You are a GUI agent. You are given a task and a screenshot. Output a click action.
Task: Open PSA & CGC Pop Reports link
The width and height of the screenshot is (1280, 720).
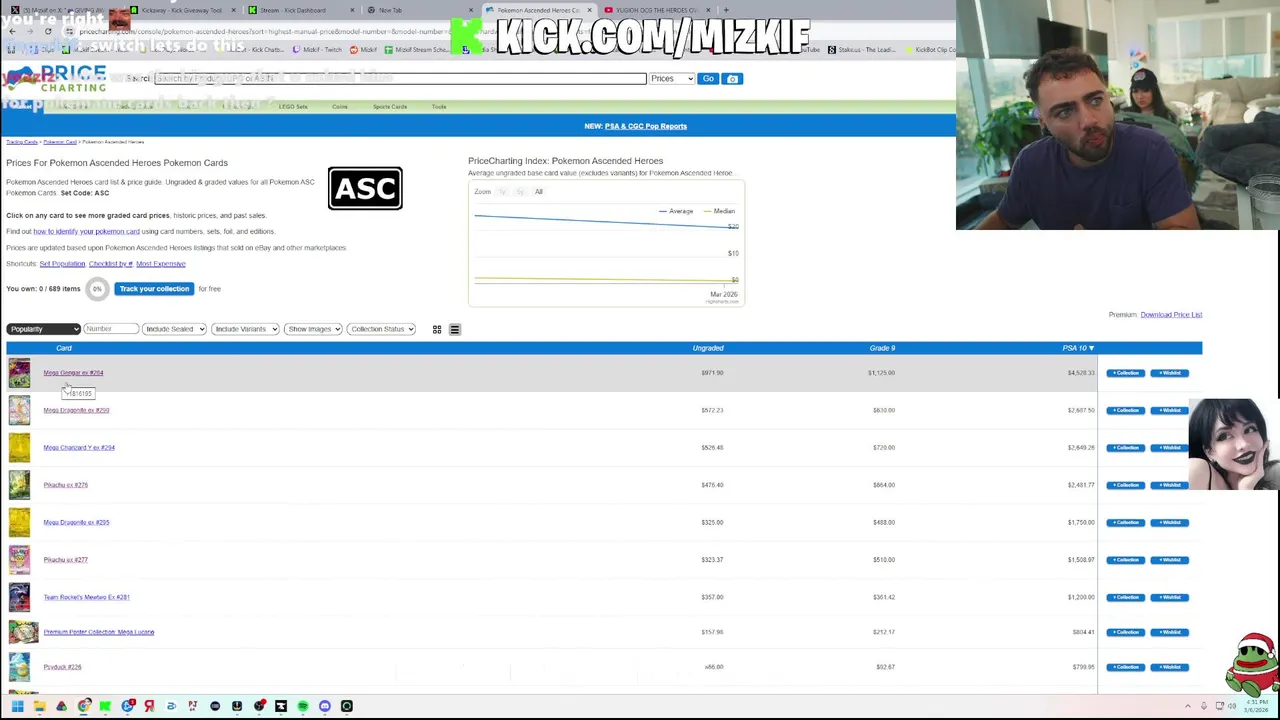click(645, 126)
